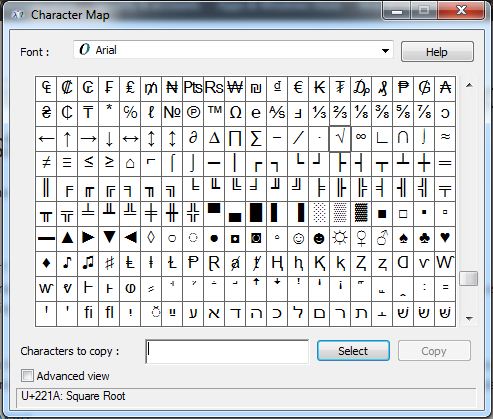Pick the not-equal sign character
This screenshot has width=493, height=419.
point(46,163)
